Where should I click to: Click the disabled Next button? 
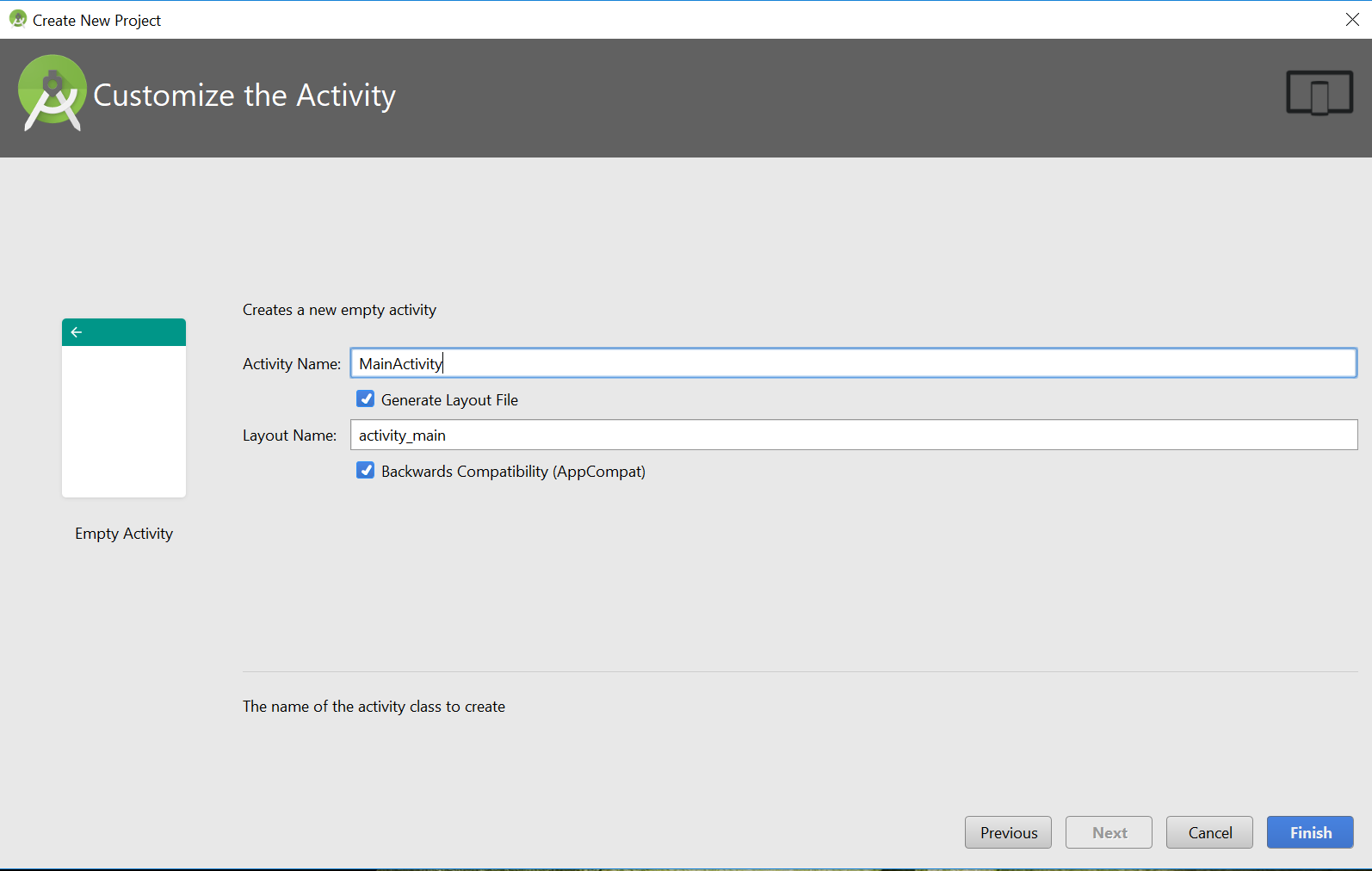coord(1109,832)
